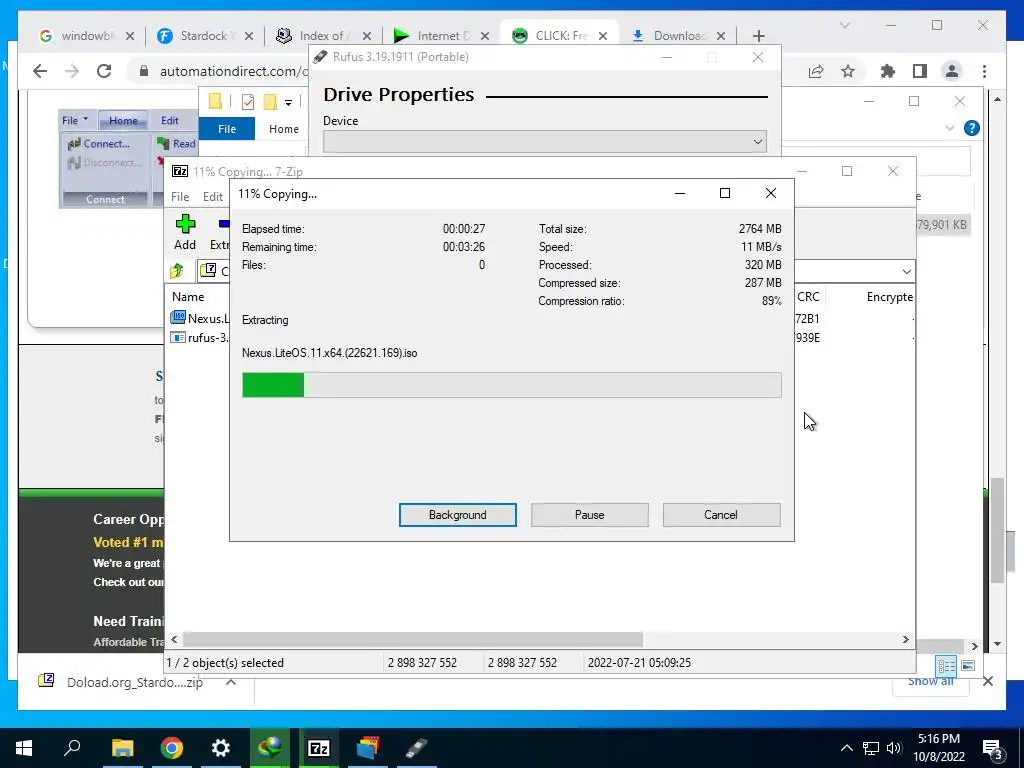Click the rufus-3 file icon in list
The height and width of the screenshot is (768, 1024).
pos(178,338)
